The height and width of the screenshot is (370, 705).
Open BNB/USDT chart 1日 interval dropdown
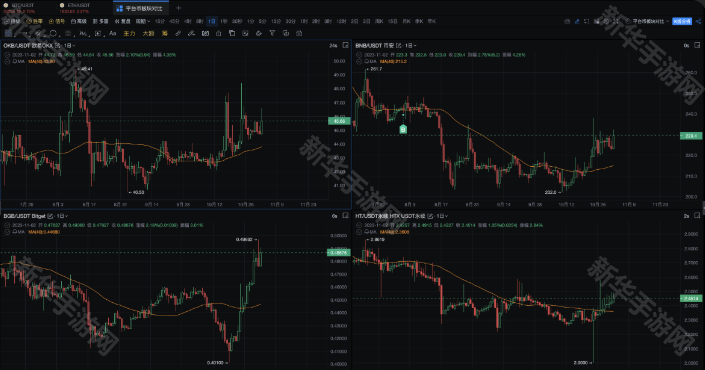[411, 45]
